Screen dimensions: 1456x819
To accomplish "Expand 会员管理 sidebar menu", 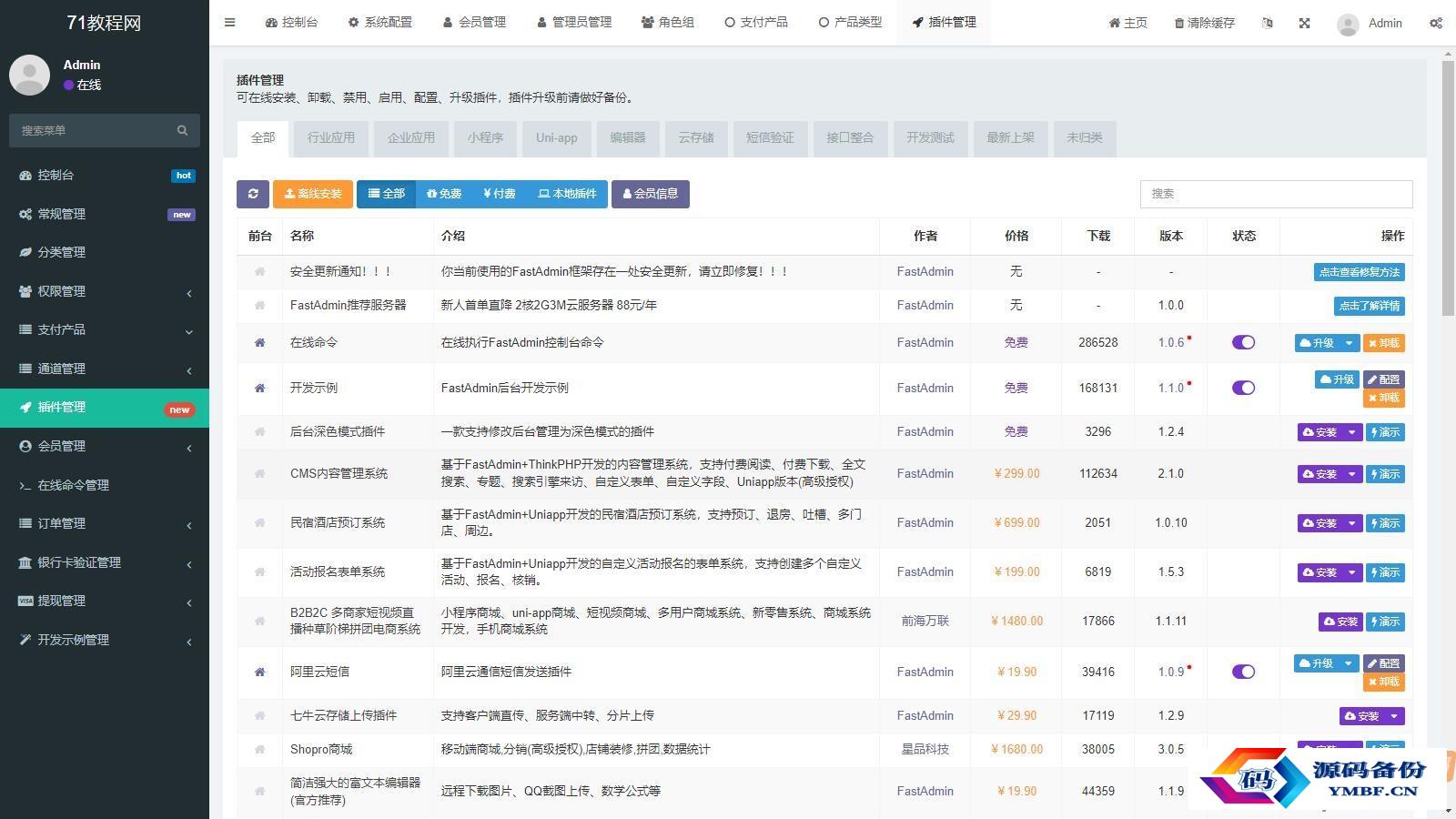I will pyautogui.click(x=105, y=446).
